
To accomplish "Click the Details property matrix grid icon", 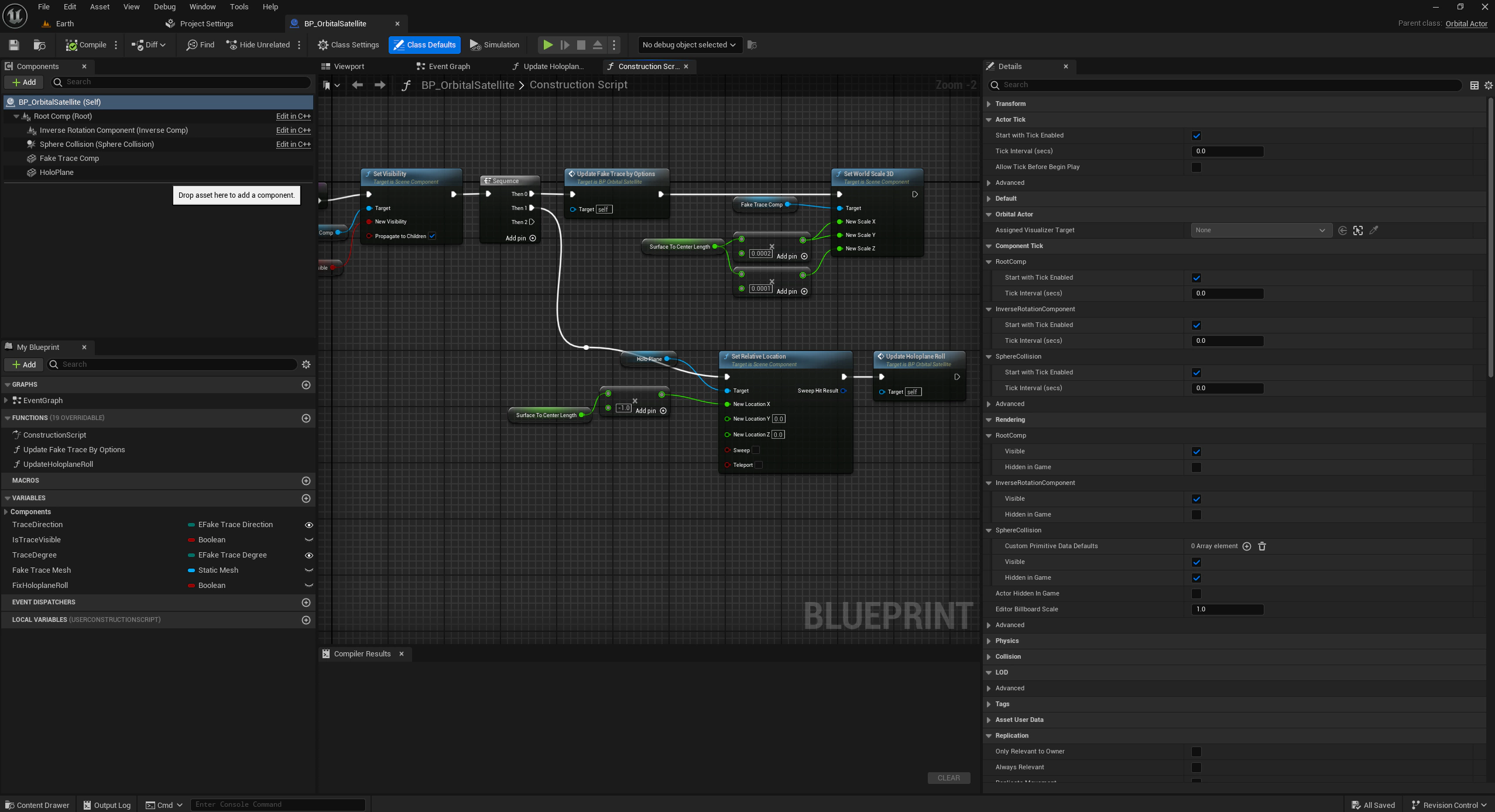I will (1474, 85).
